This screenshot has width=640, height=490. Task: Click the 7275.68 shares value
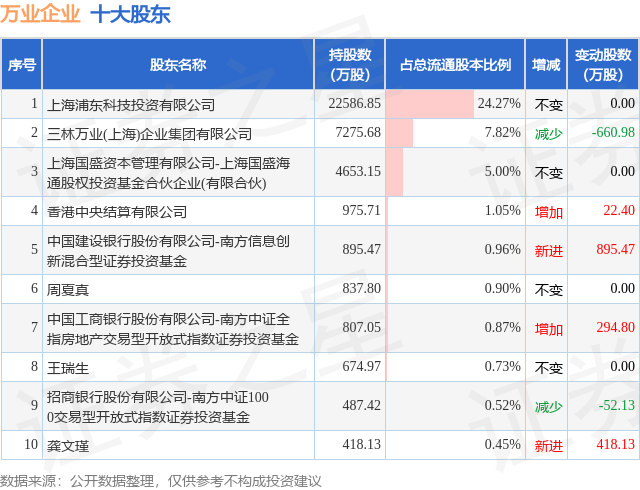358,133
